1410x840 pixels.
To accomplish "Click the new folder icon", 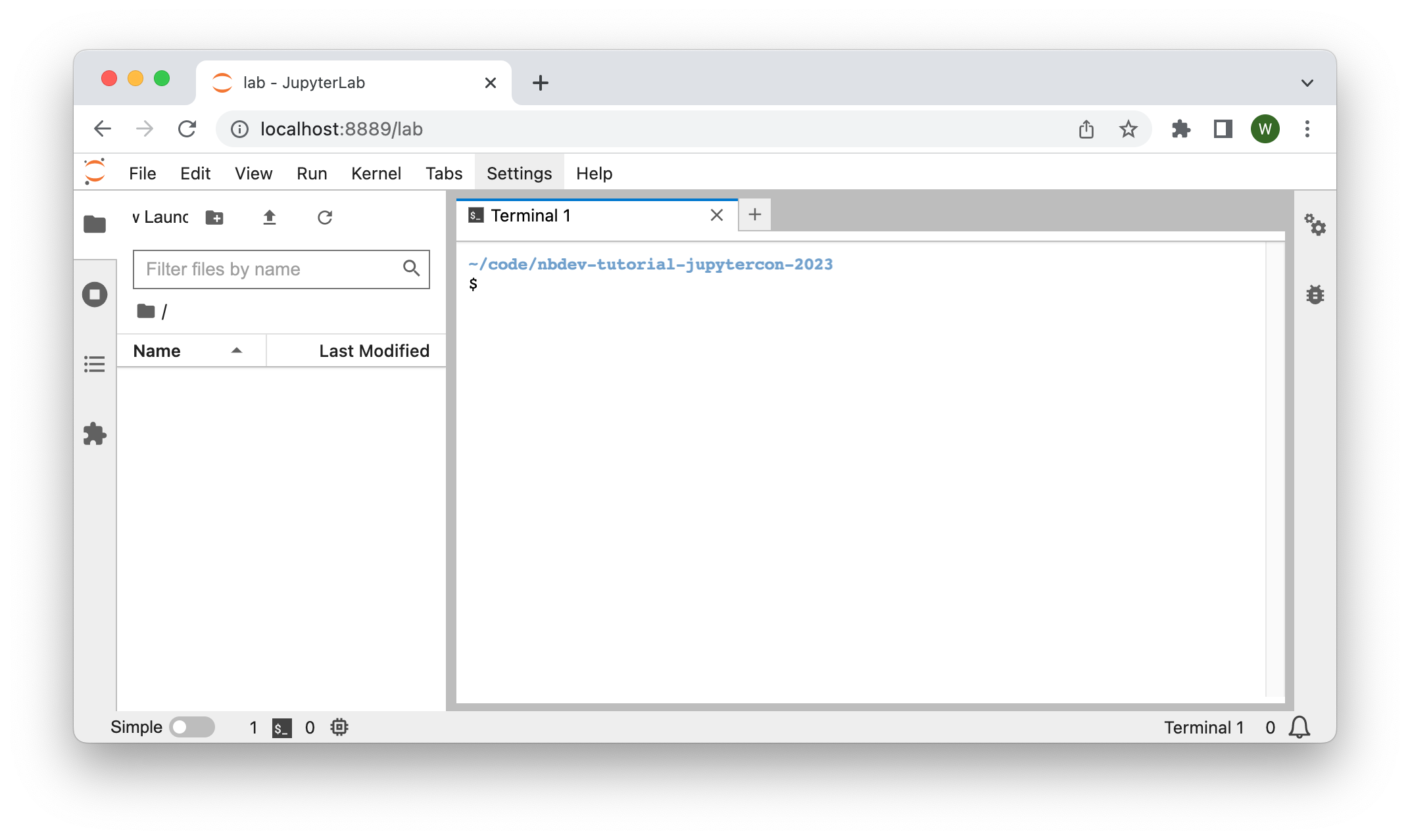I will [x=214, y=218].
